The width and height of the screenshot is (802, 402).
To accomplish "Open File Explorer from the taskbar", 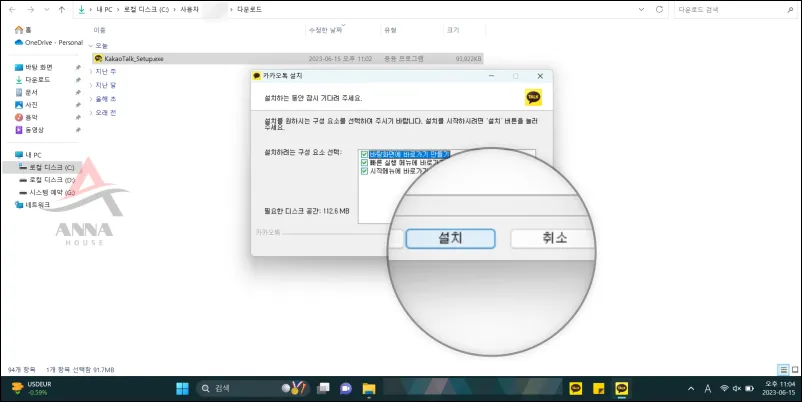I will pyautogui.click(x=369, y=389).
